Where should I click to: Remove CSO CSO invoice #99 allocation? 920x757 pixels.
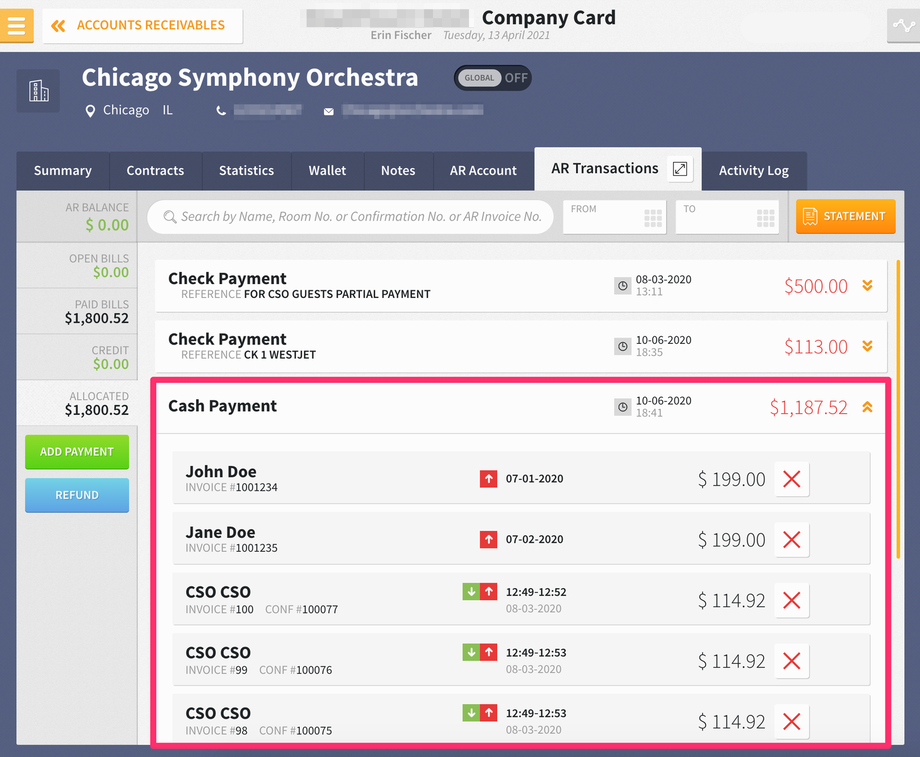pyautogui.click(x=792, y=661)
